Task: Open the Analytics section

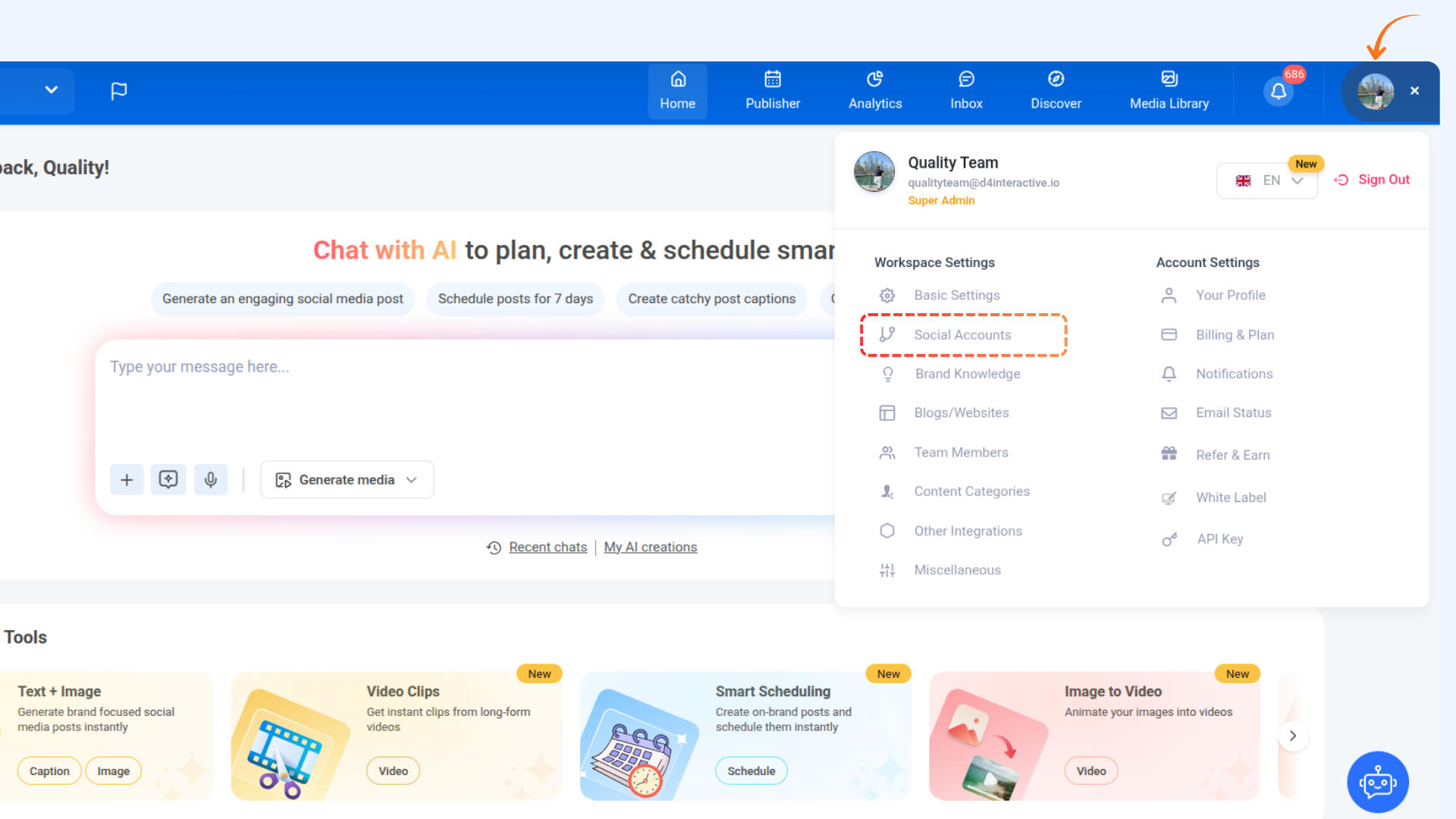Action: (875, 91)
